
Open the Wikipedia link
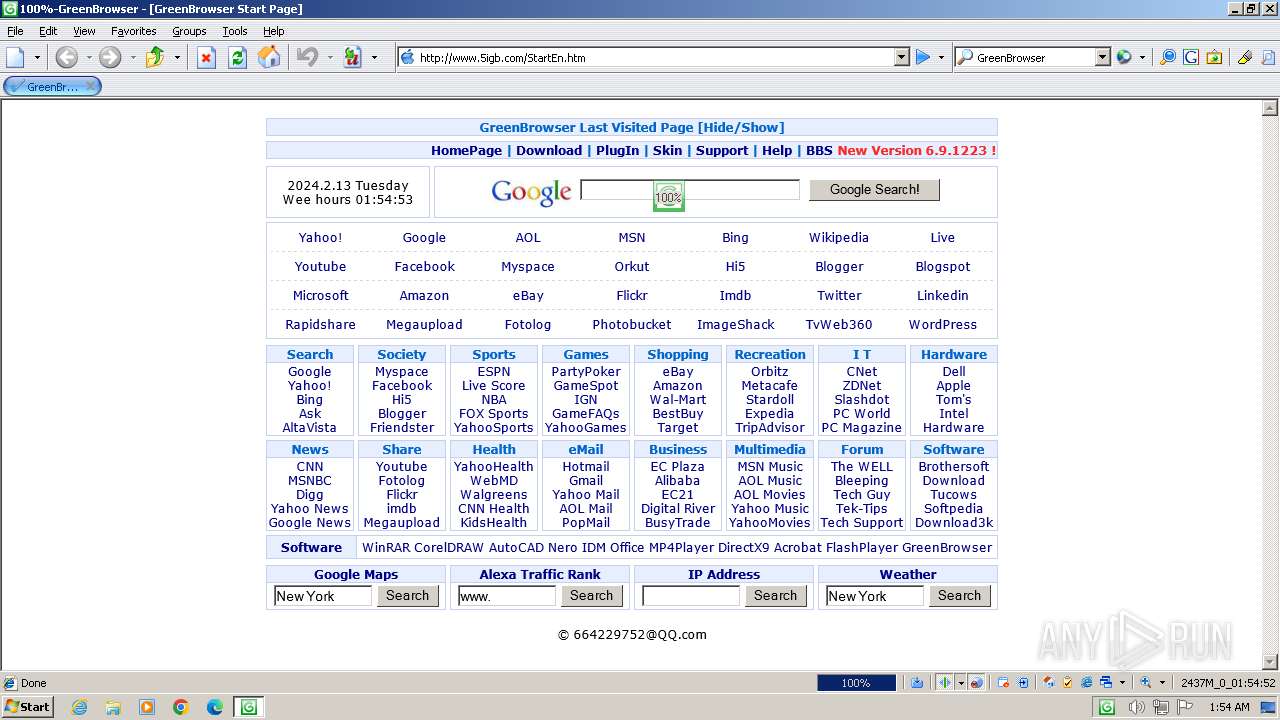838,238
